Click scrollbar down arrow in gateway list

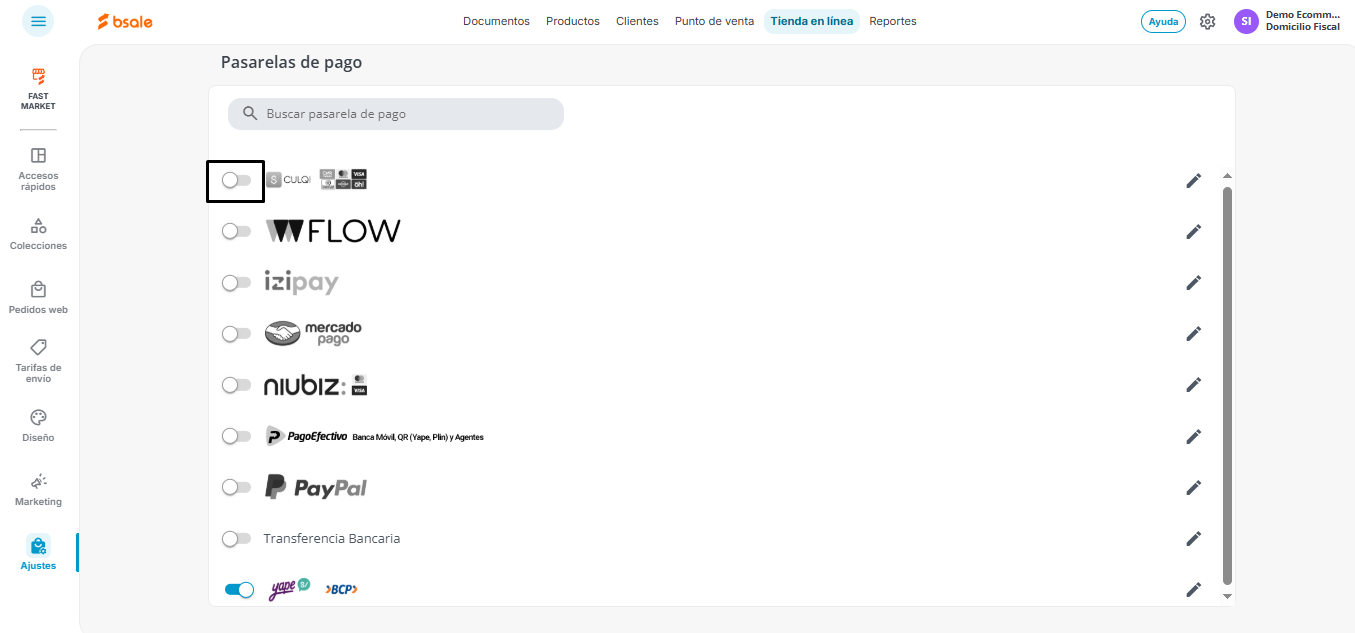pos(1227,596)
